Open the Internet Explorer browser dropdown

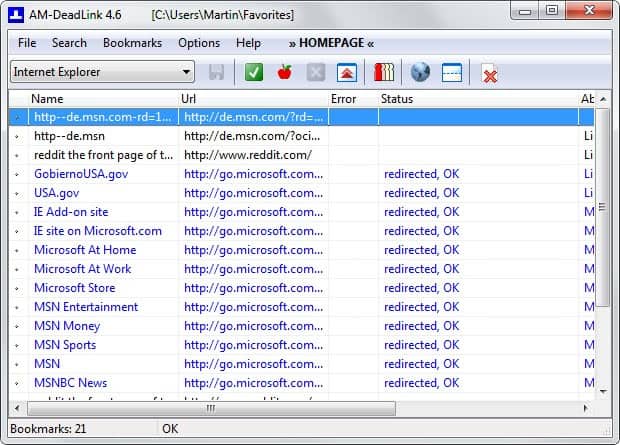click(x=102, y=72)
